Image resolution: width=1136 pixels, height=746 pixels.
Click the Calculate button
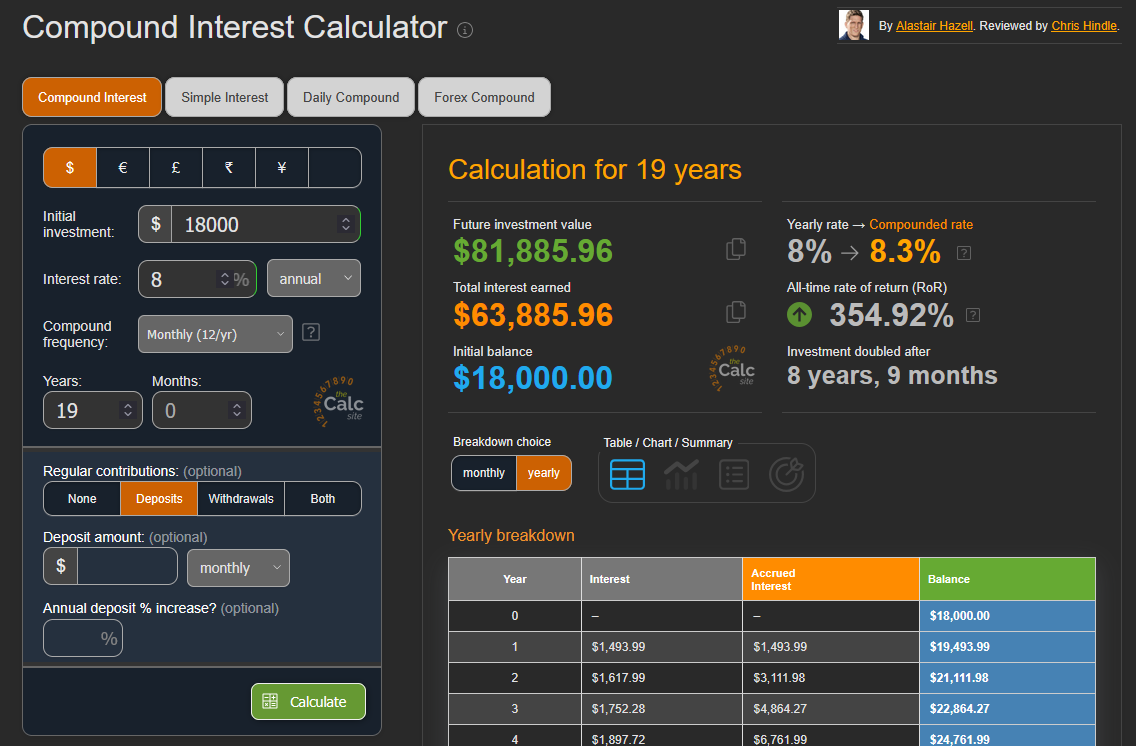coord(309,701)
